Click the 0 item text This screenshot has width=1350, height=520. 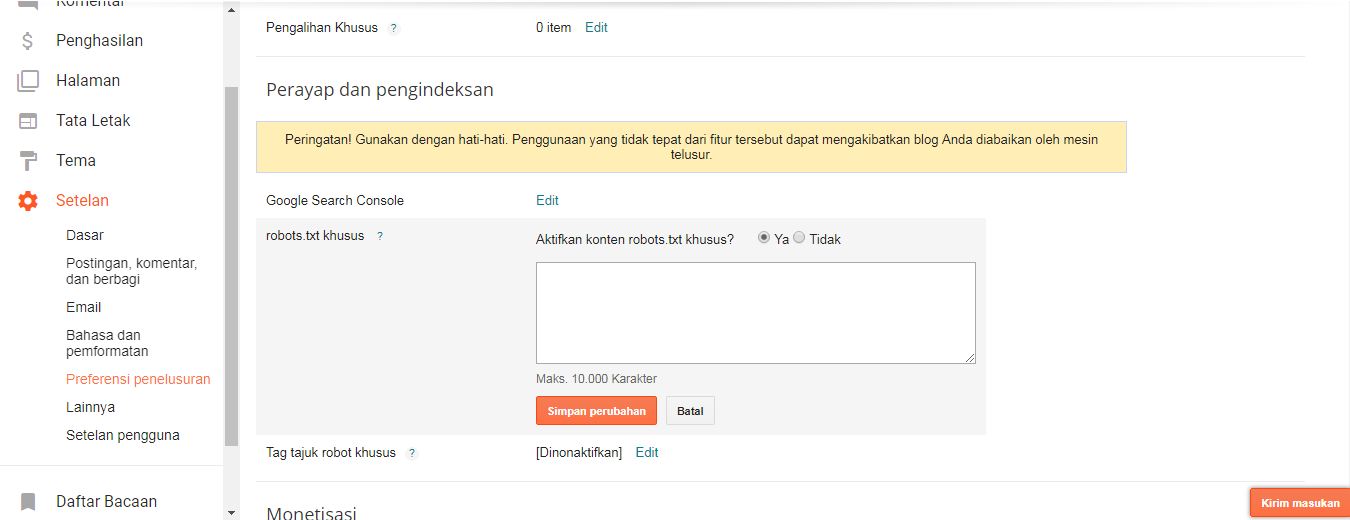coord(554,28)
